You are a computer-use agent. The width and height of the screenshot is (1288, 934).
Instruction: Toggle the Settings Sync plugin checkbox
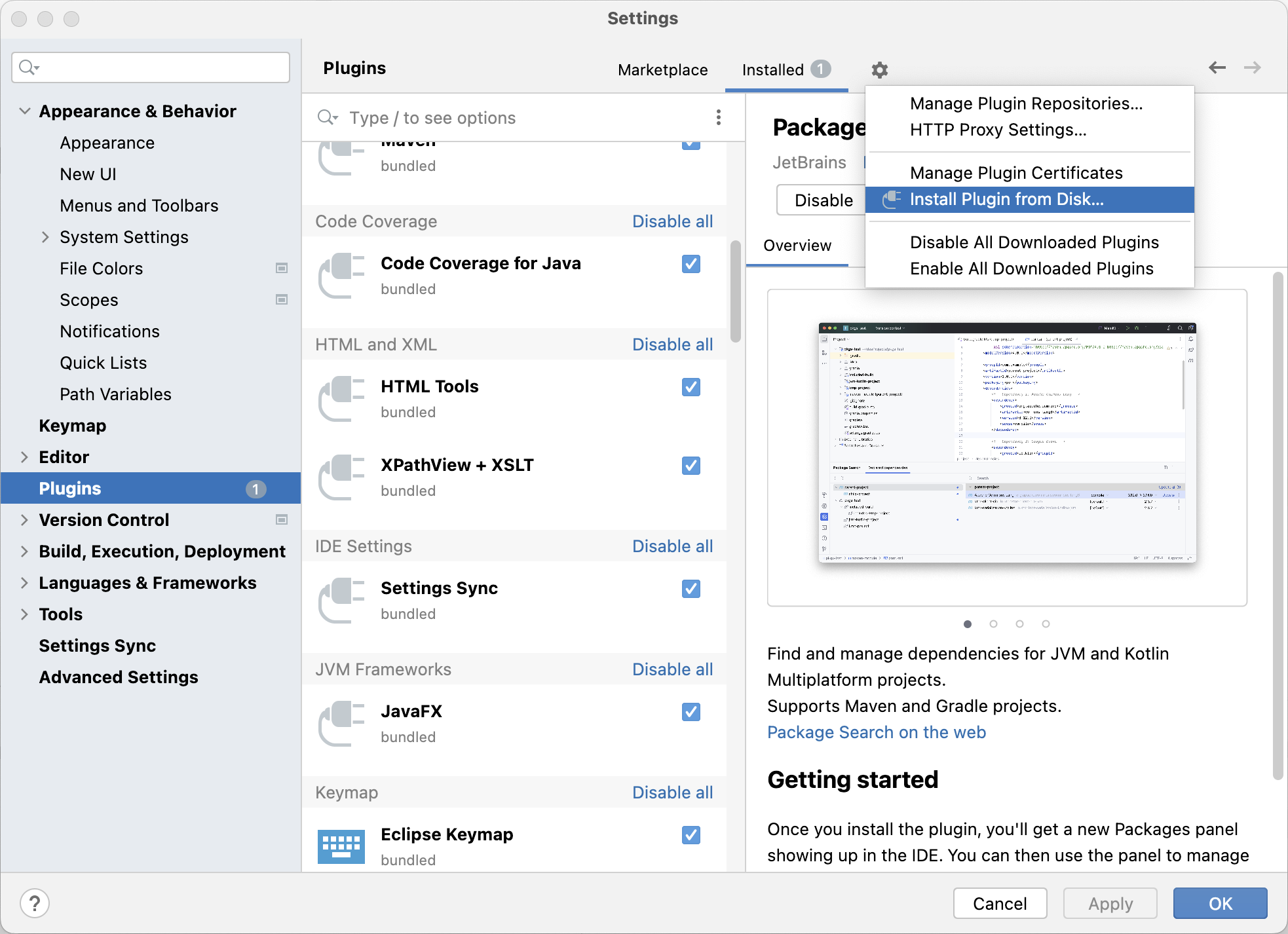pos(691,589)
